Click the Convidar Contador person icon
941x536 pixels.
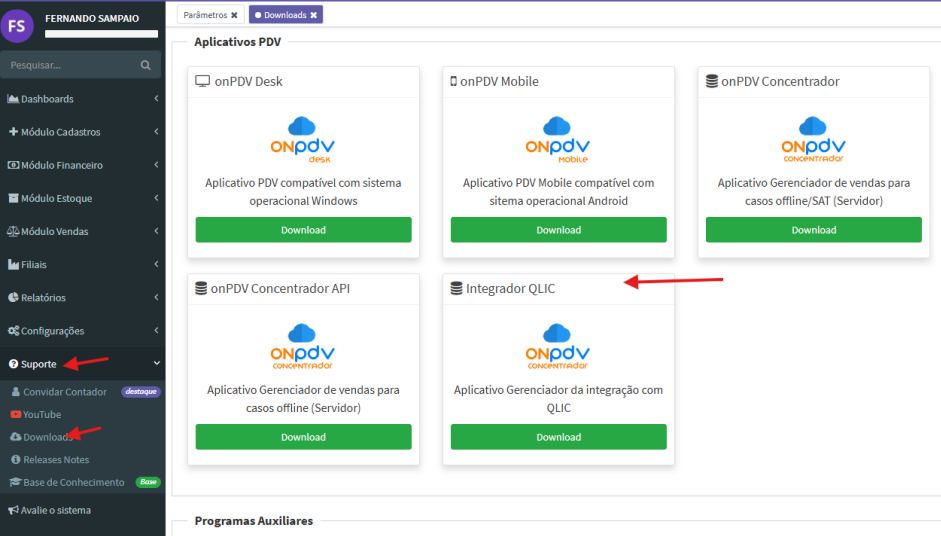[16, 391]
